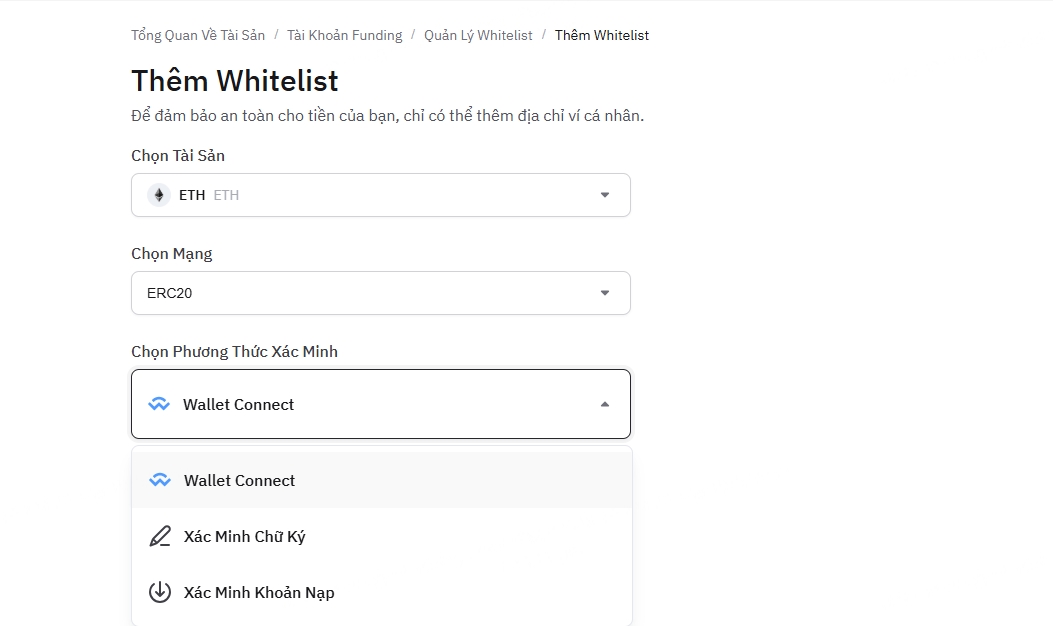The height and width of the screenshot is (626, 1053).
Task: Click the Wallet Connect selected method field
Action: (x=381, y=404)
